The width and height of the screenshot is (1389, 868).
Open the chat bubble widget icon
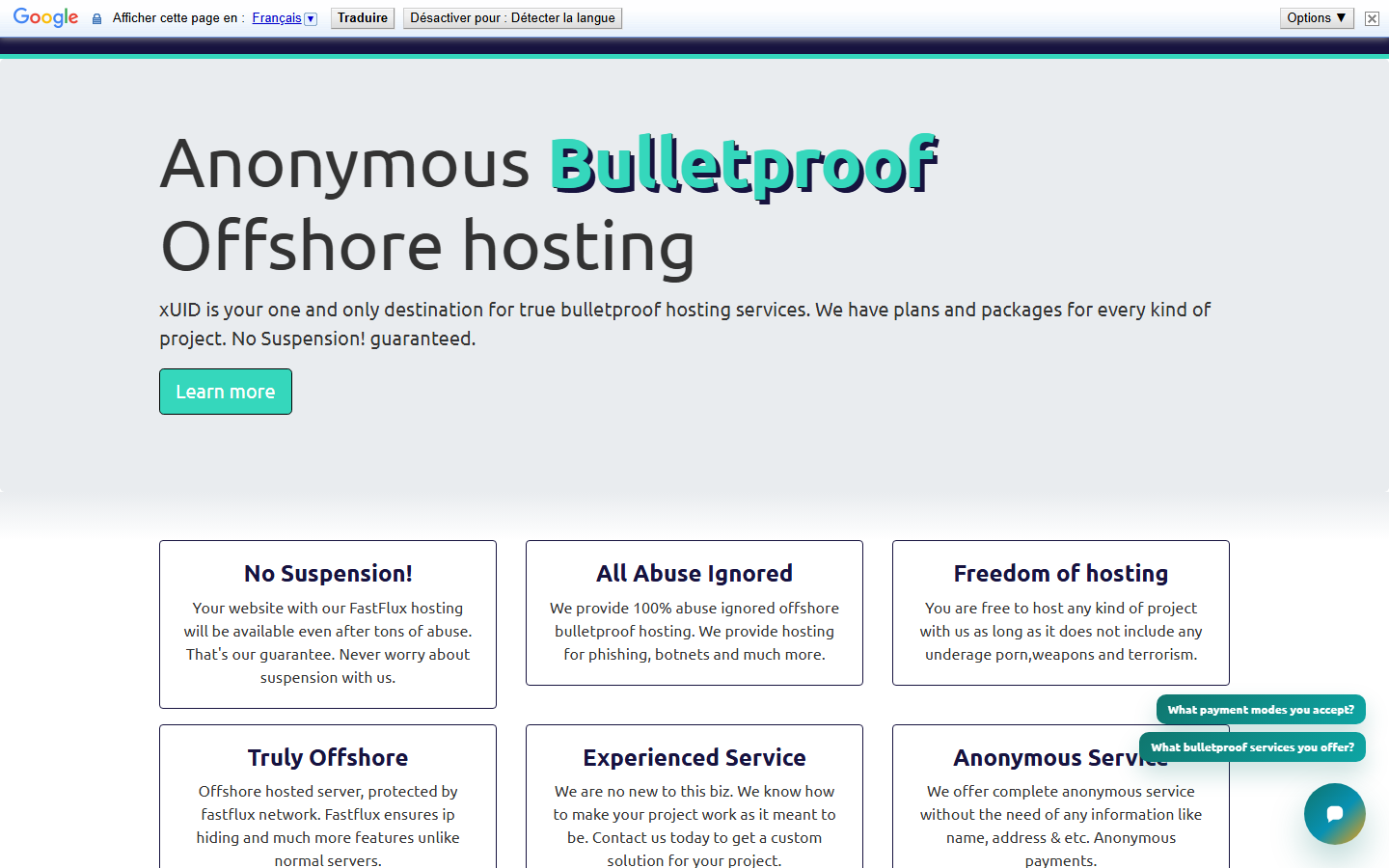(1334, 814)
